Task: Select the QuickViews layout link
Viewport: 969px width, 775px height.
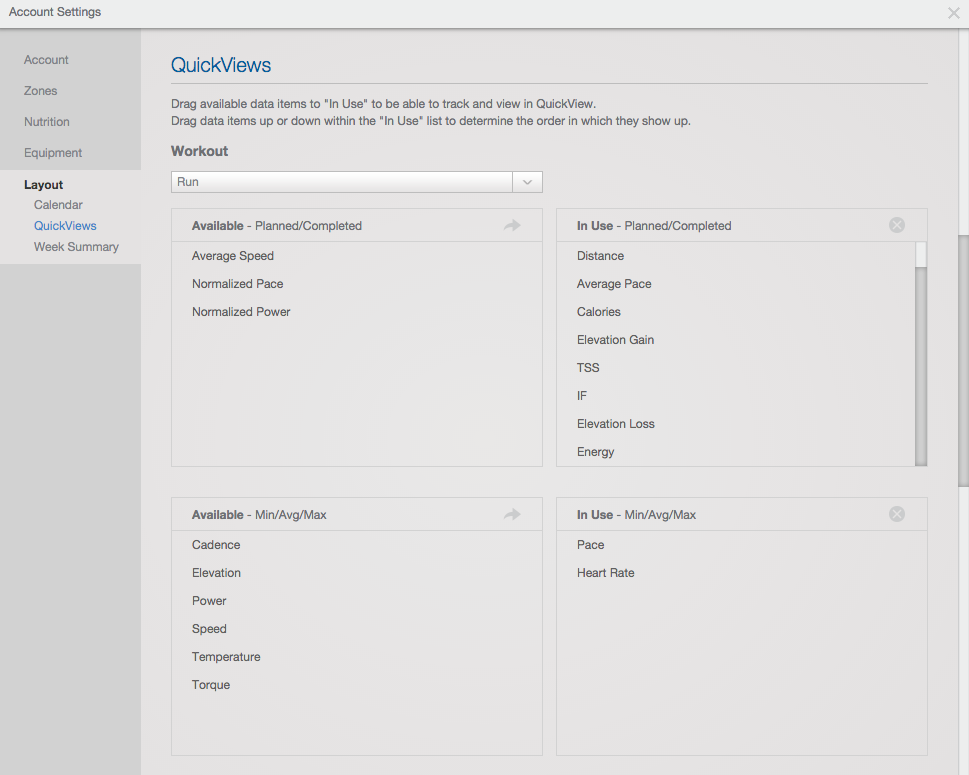Action: point(65,226)
